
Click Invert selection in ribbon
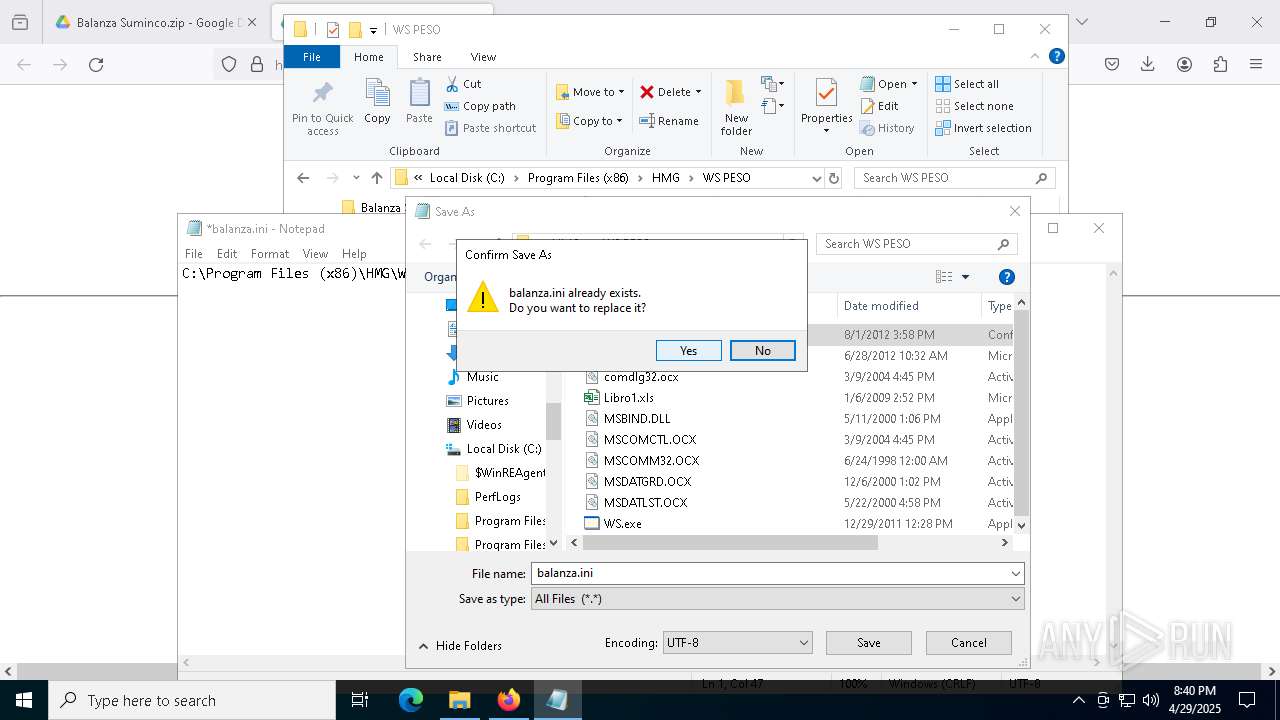(x=983, y=128)
